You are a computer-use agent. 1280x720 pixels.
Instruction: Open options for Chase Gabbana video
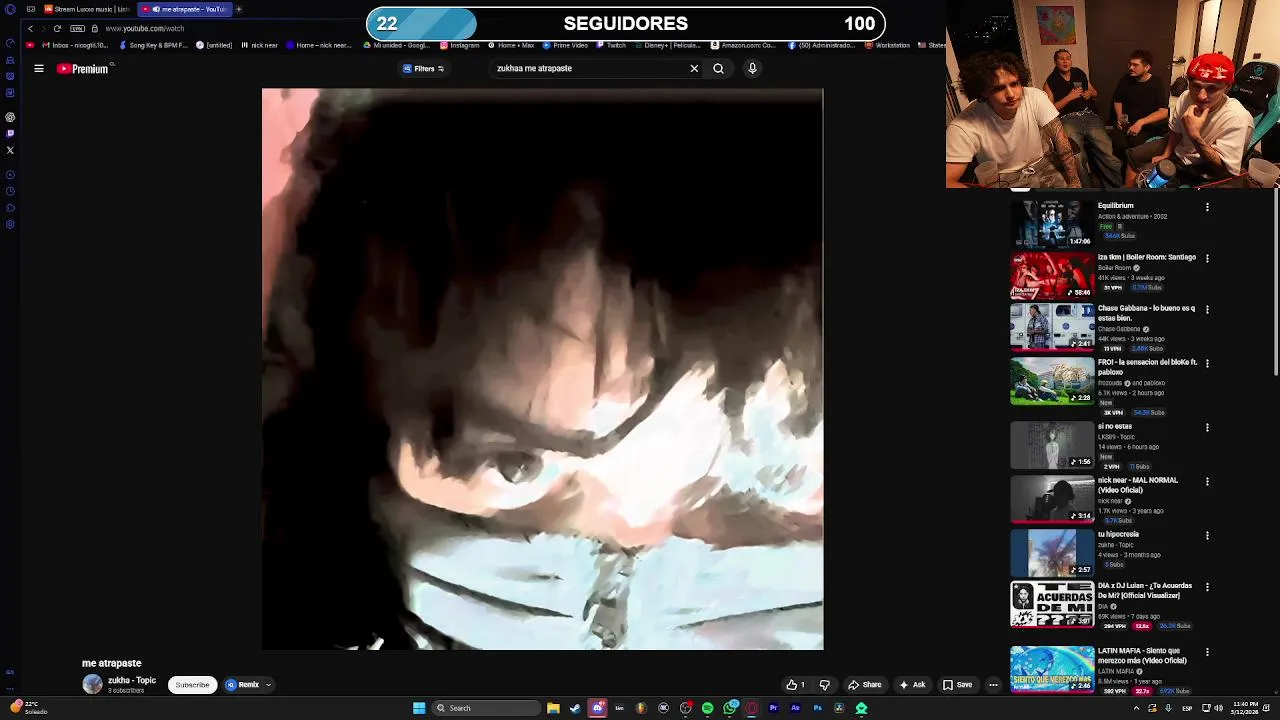(1207, 309)
